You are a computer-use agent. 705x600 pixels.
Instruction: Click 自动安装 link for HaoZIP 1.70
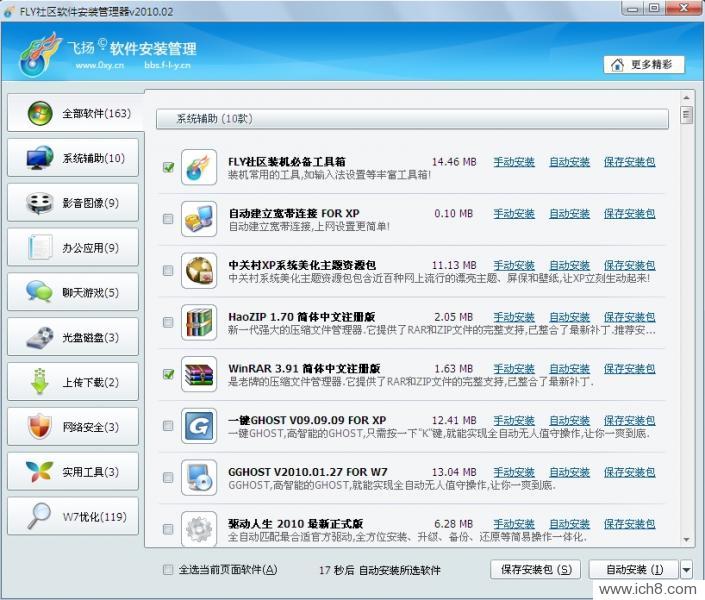[x=570, y=317]
